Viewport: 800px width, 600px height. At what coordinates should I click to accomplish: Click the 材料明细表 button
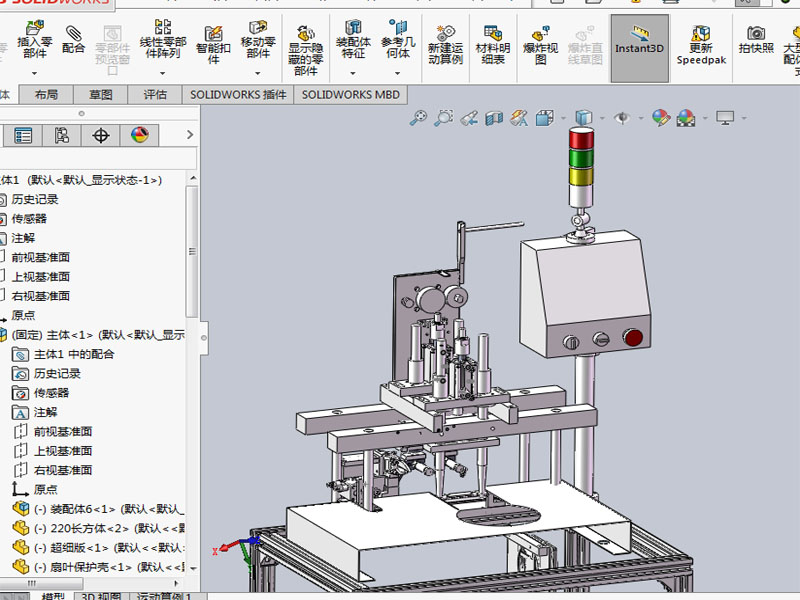tap(492, 47)
